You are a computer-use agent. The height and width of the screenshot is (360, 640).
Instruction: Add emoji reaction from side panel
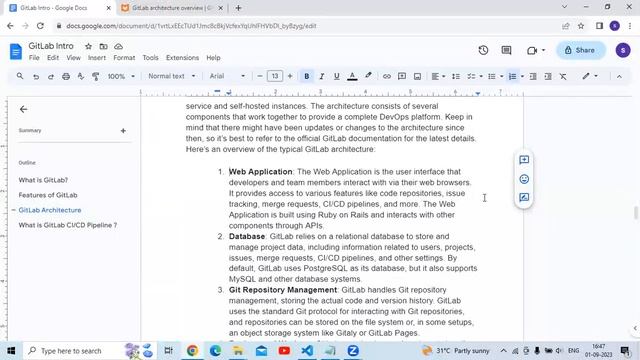click(x=524, y=179)
